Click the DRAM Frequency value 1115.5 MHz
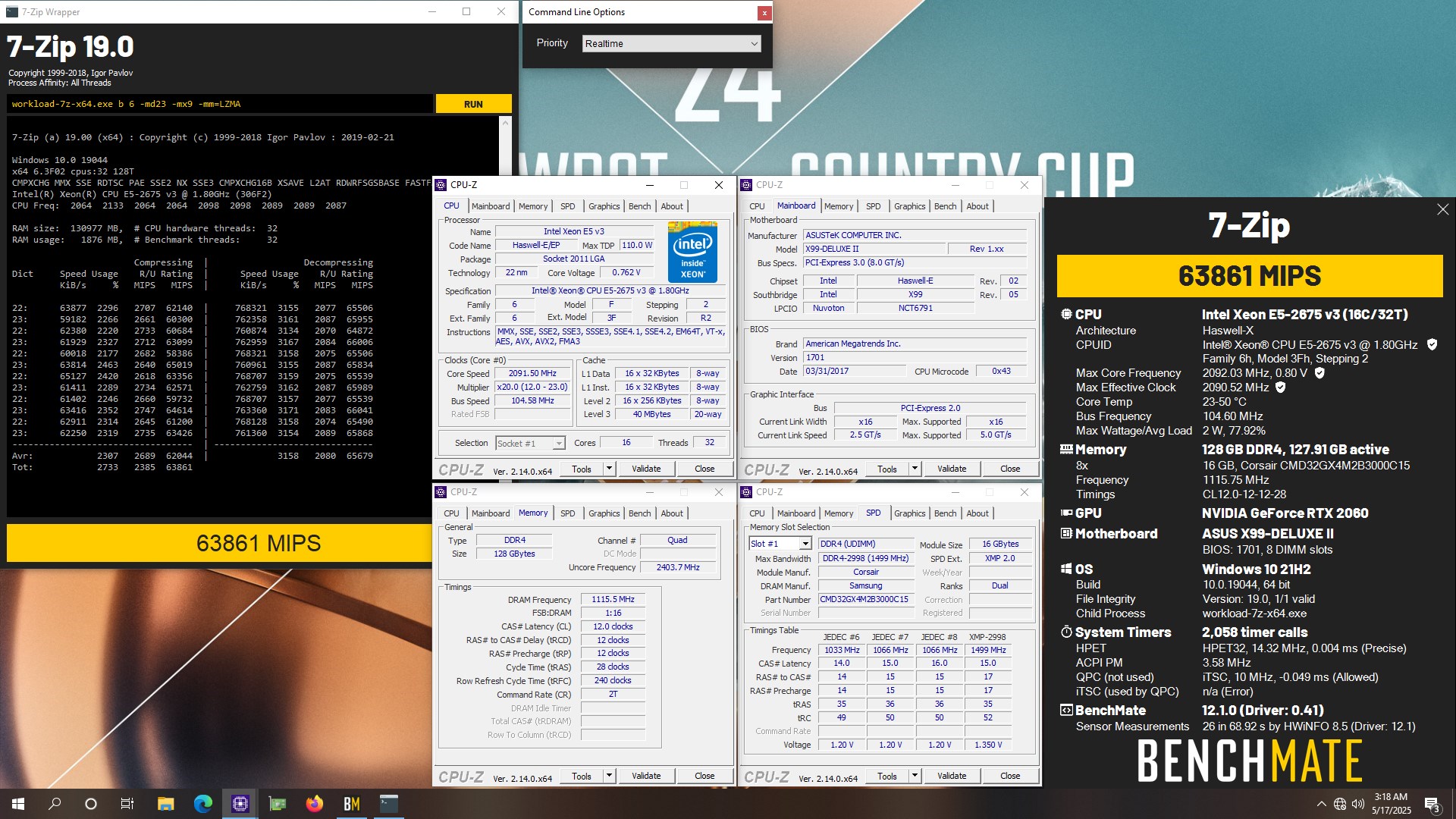Screen dimensions: 1456x819 tap(613, 599)
